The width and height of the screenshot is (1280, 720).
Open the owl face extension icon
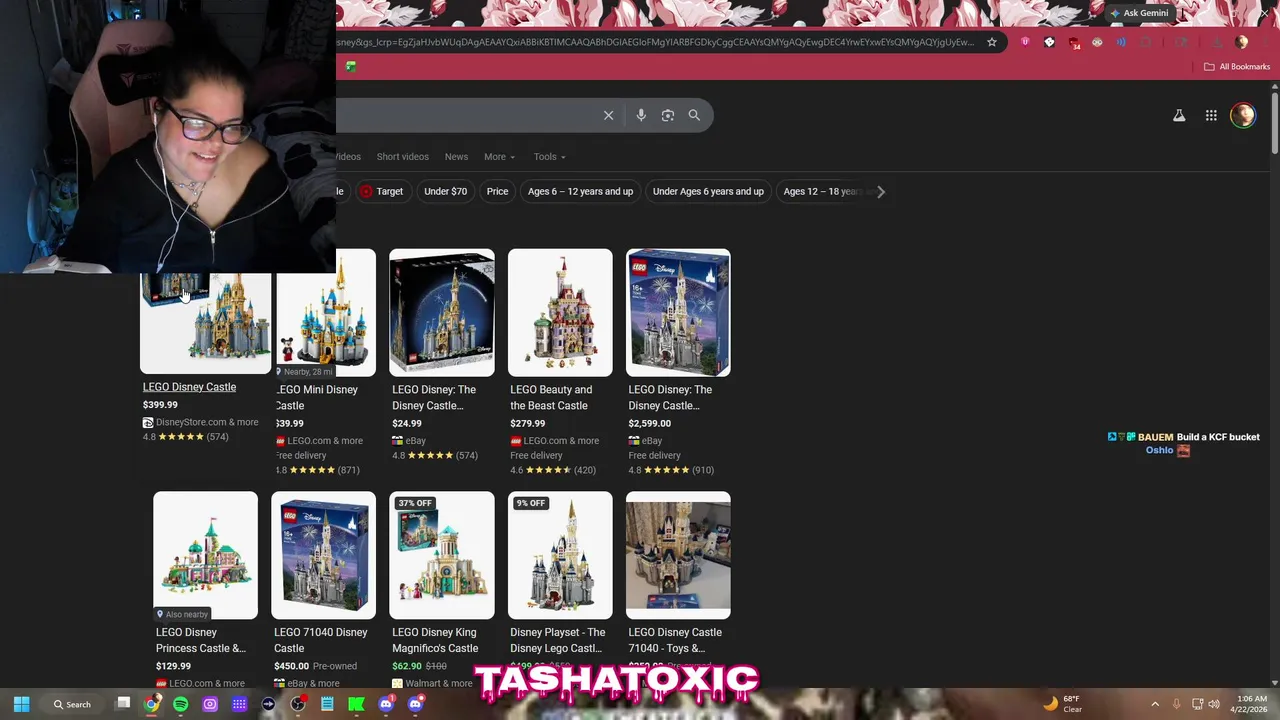tap(1097, 42)
